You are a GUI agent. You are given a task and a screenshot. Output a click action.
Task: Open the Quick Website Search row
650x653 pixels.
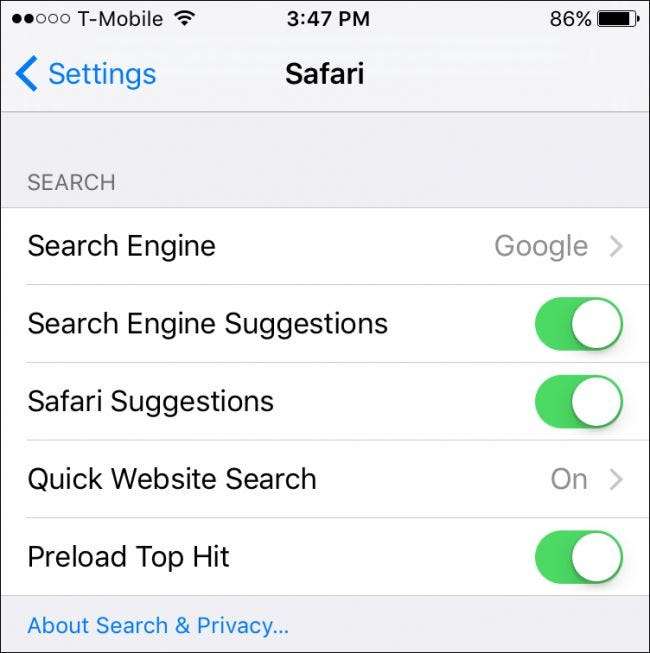tap(325, 479)
